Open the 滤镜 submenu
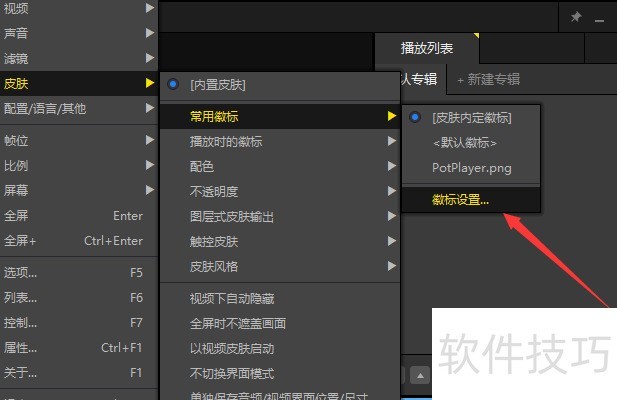The image size is (617, 400). [x=79, y=58]
